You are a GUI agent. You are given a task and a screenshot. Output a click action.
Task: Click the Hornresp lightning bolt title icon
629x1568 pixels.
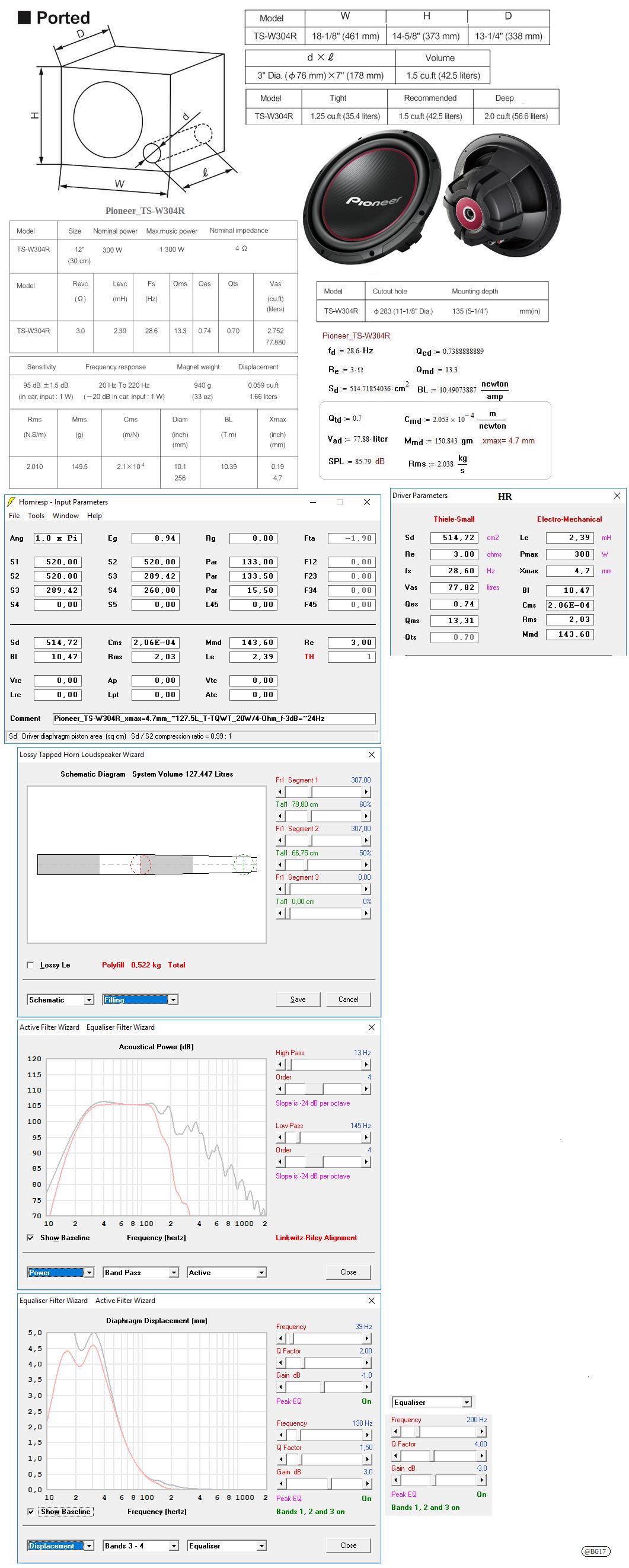[11, 502]
